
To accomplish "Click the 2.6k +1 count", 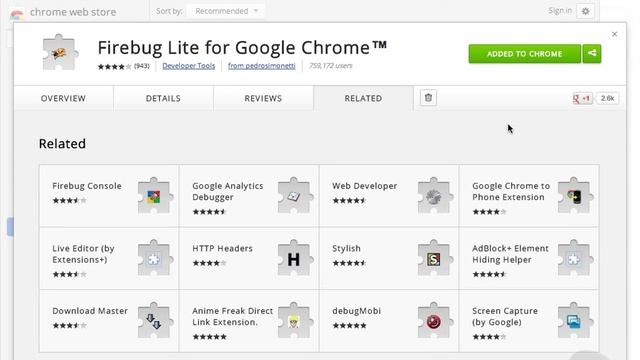I will [607, 98].
